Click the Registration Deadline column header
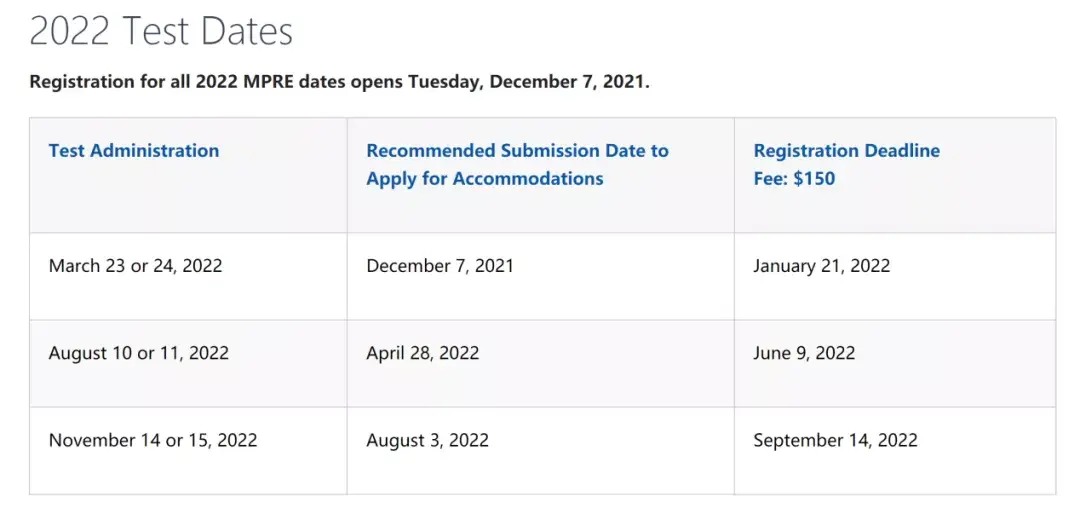Screen dimensions: 1080x514 point(846,151)
